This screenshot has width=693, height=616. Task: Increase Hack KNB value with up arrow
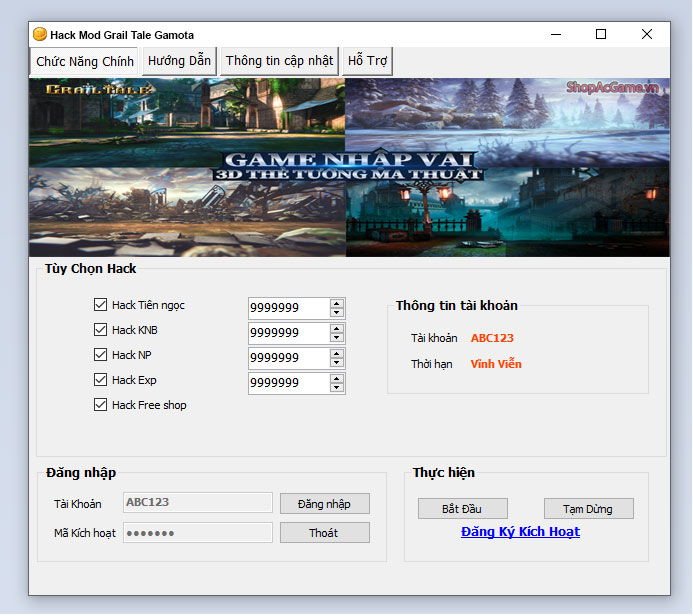[x=337, y=329]
